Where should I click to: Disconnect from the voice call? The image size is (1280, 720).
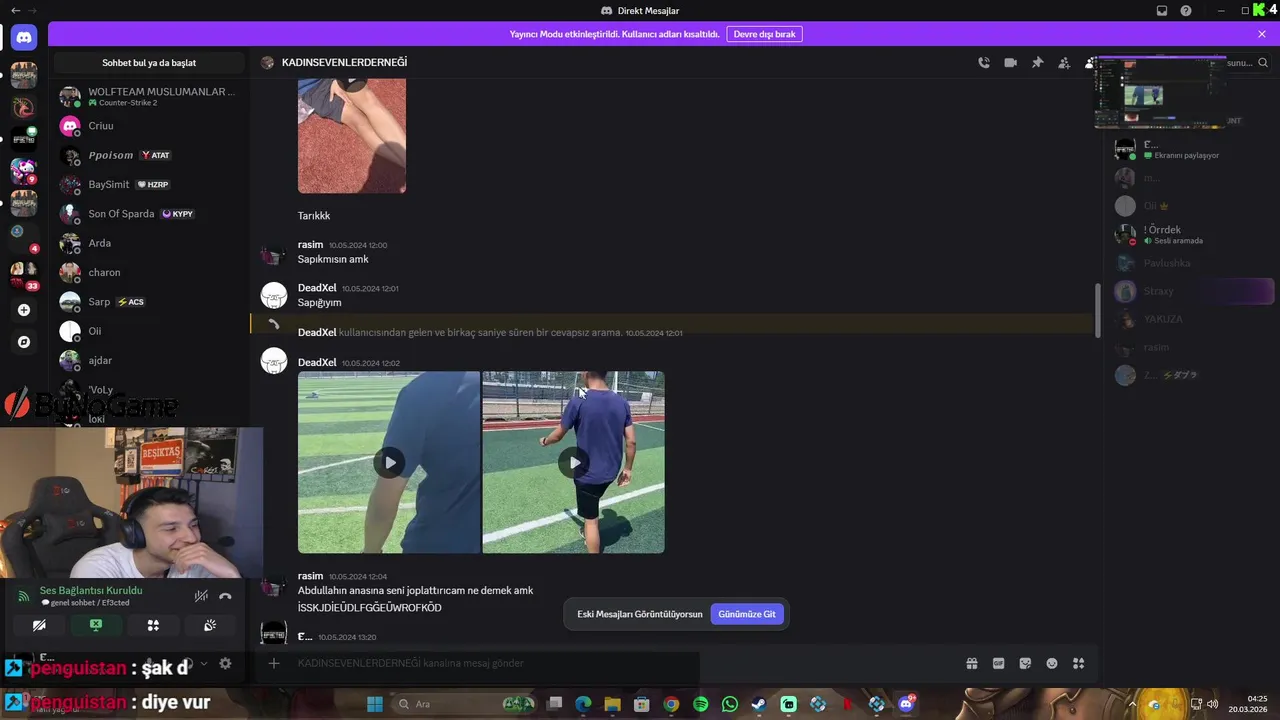225,596
